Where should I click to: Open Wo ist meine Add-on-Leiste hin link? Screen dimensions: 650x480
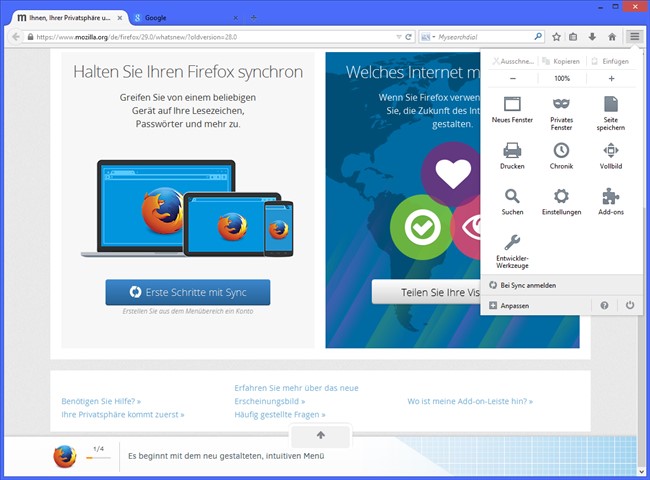tap(470, 401)
